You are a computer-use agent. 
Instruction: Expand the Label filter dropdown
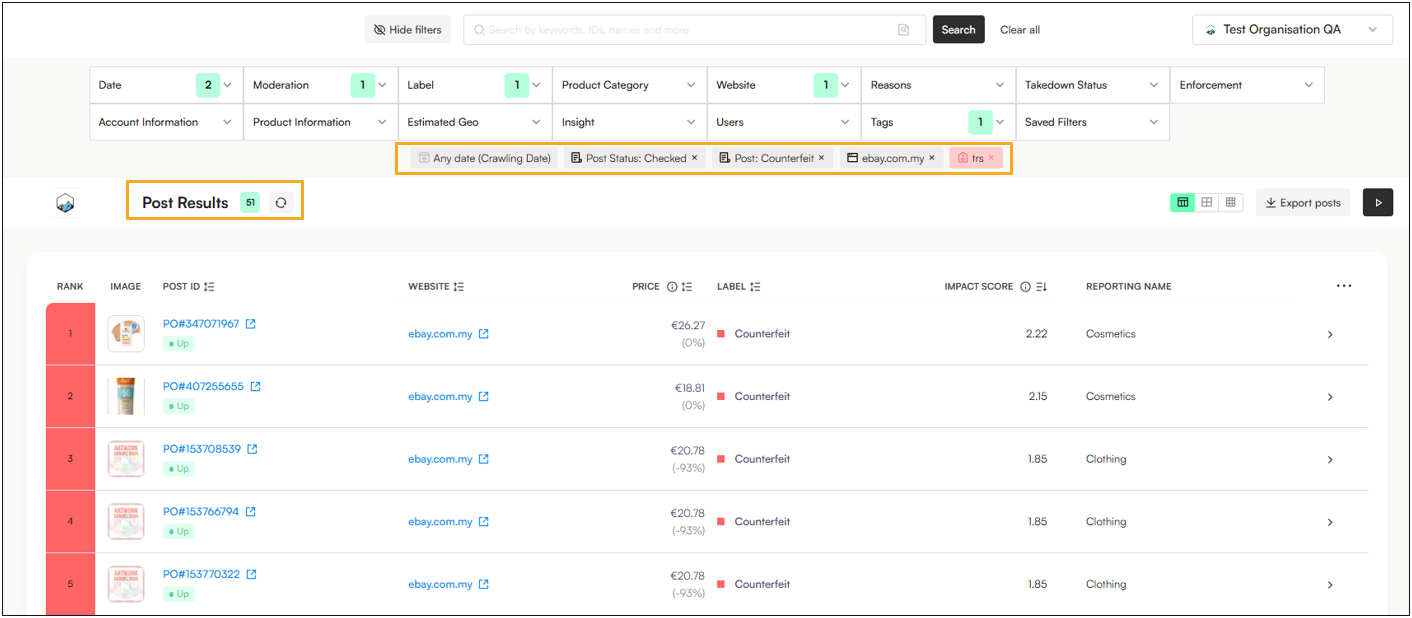(475, 85)
